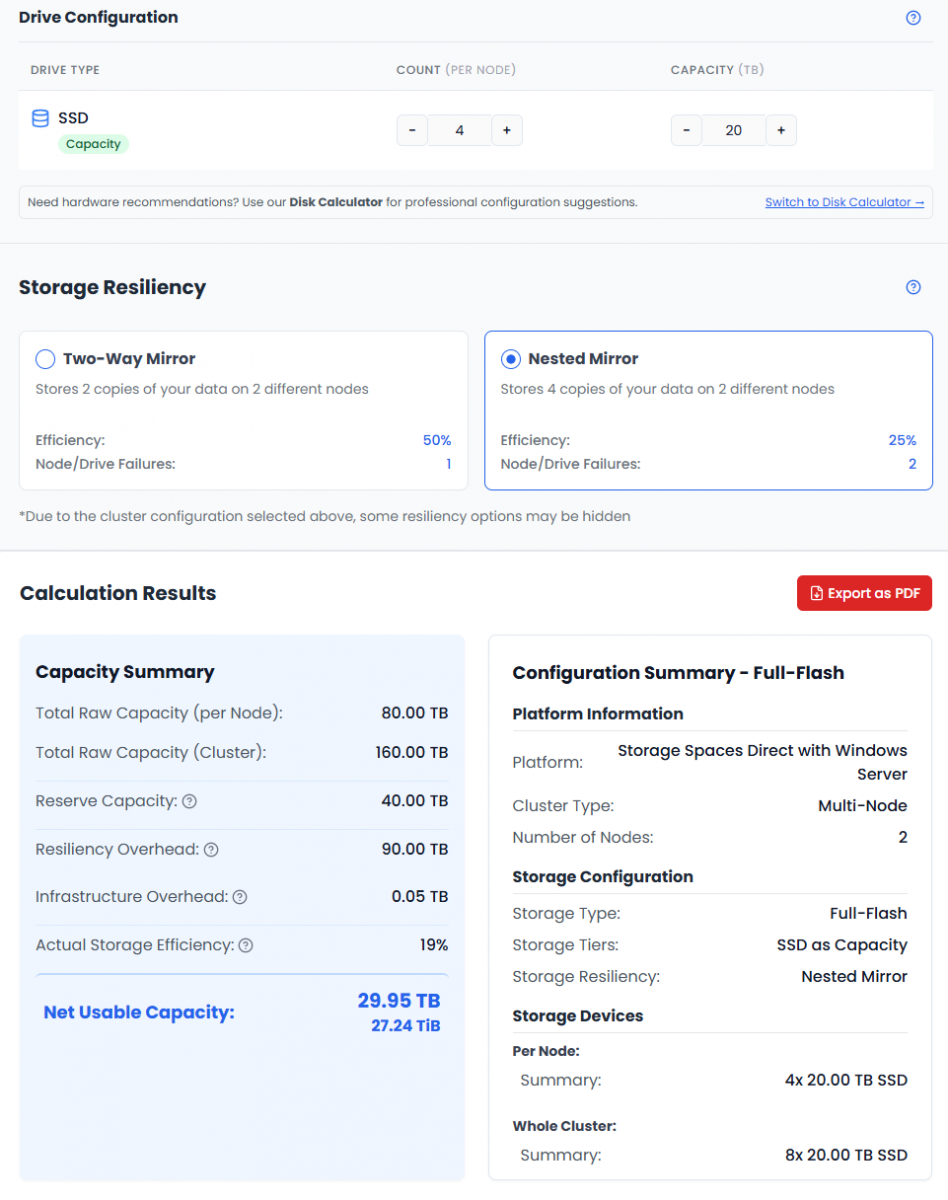This screenshot has height=1200, width=948.
Task: Decrease the SSD capacity in TB
Action: [686, 131]
